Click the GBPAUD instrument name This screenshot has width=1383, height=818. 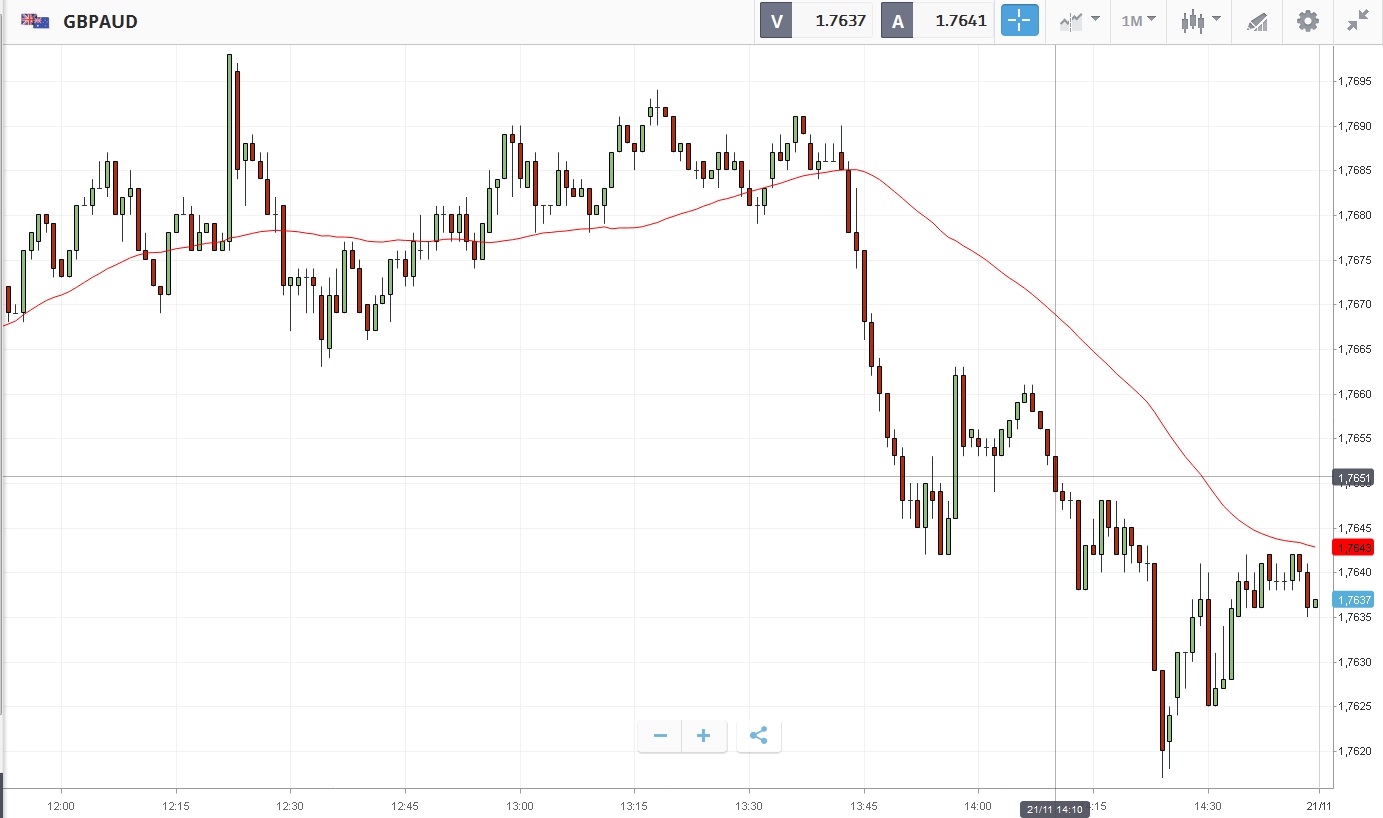click(x=100, y=21)
